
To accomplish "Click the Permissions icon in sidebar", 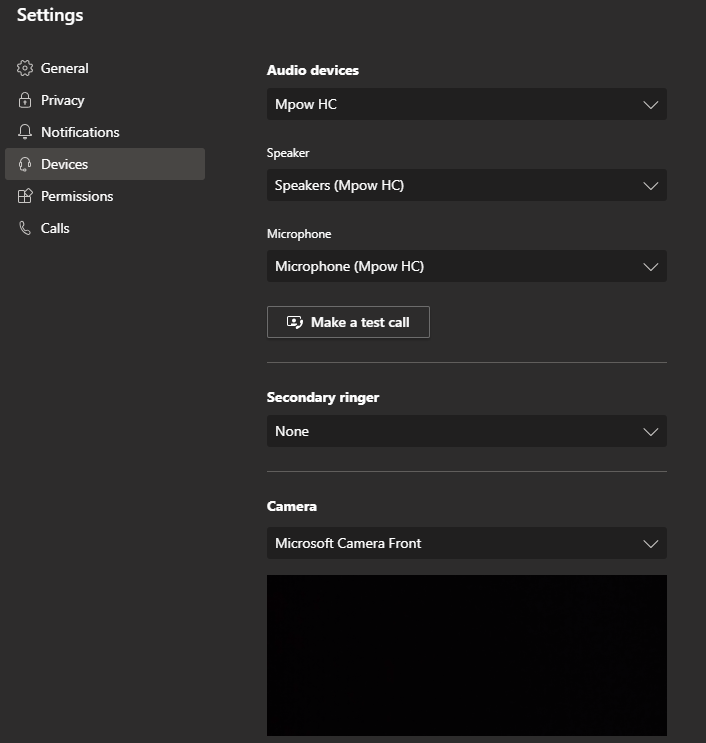I will click(x=25, y=196).
